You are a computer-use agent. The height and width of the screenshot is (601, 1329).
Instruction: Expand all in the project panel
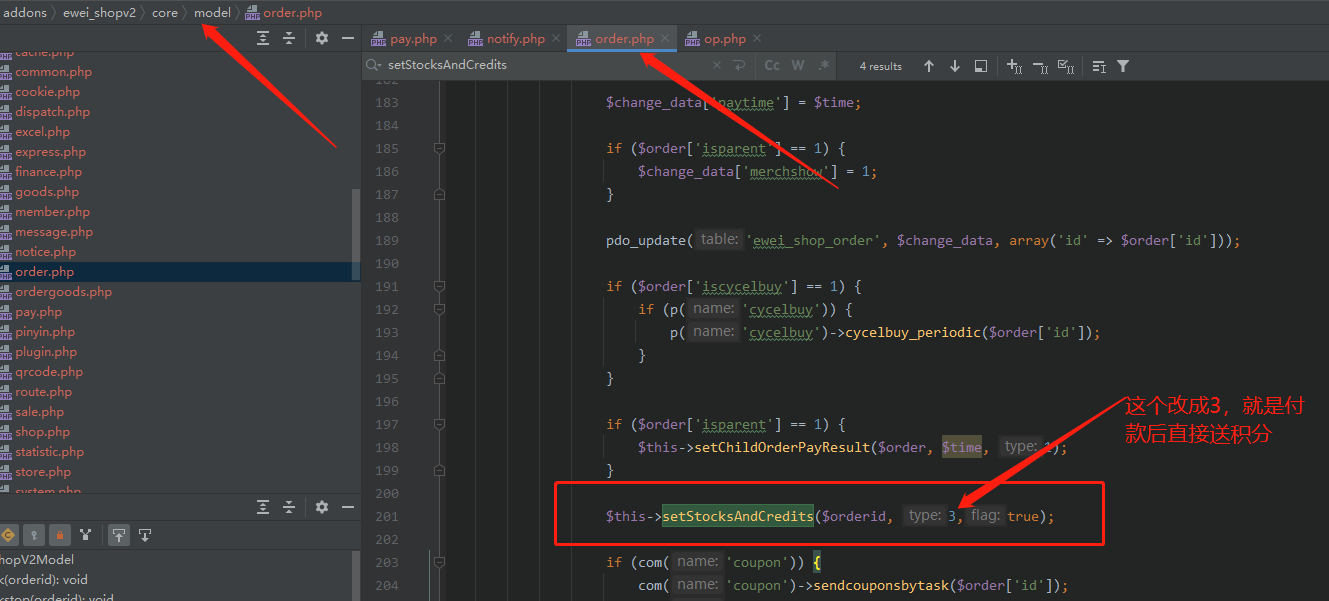coord(263,38)
